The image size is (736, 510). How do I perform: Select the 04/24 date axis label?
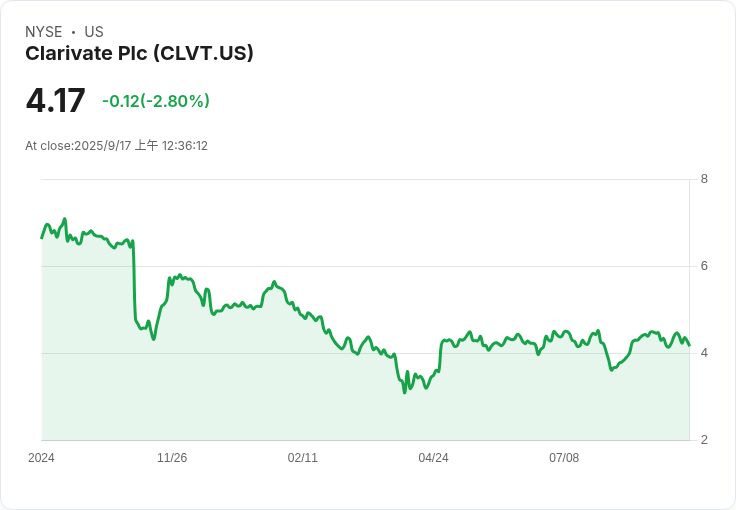point(433,458)
